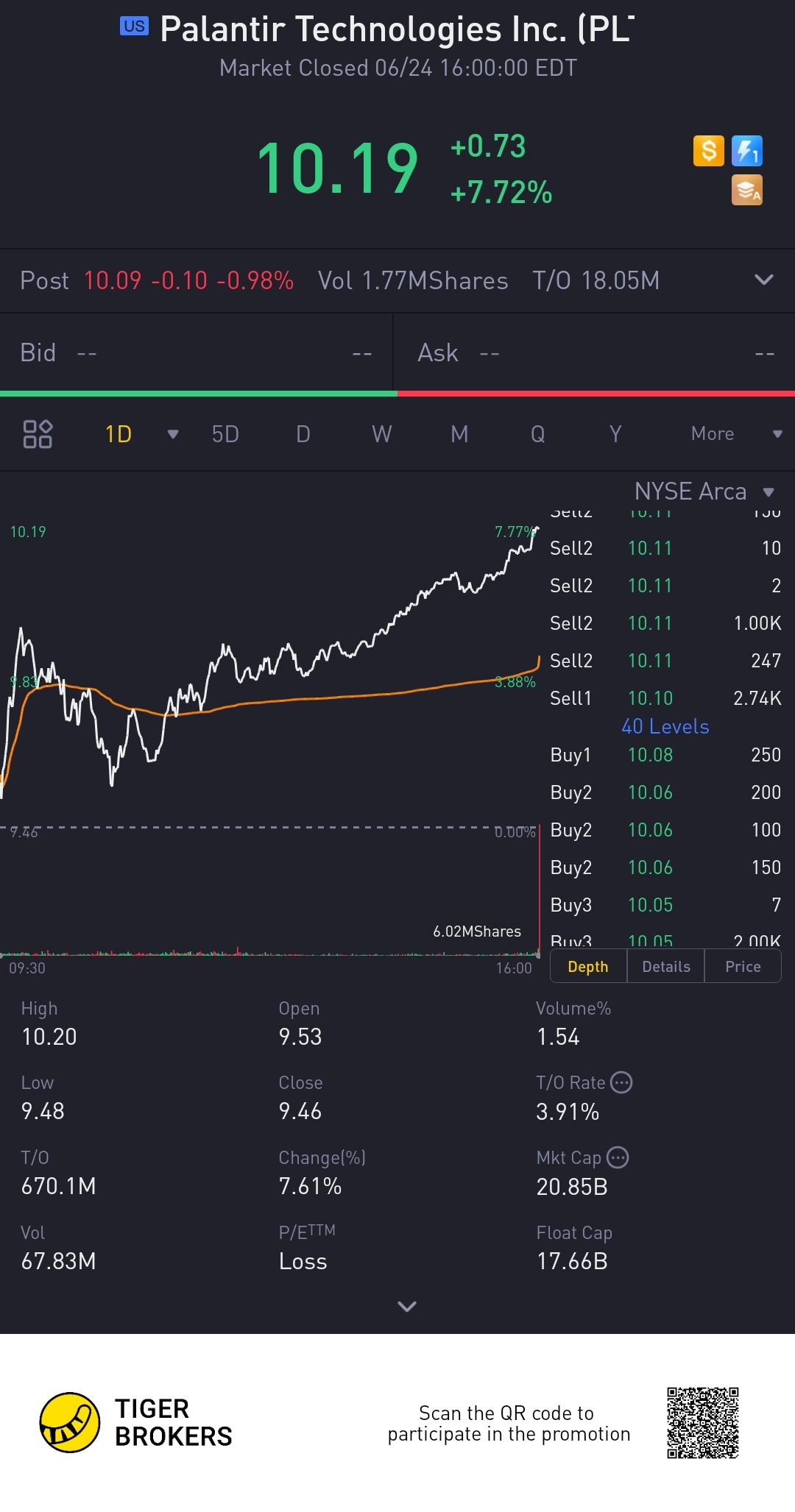Tap the Ask quote panel
The image size is (795, 1512).
595,353
